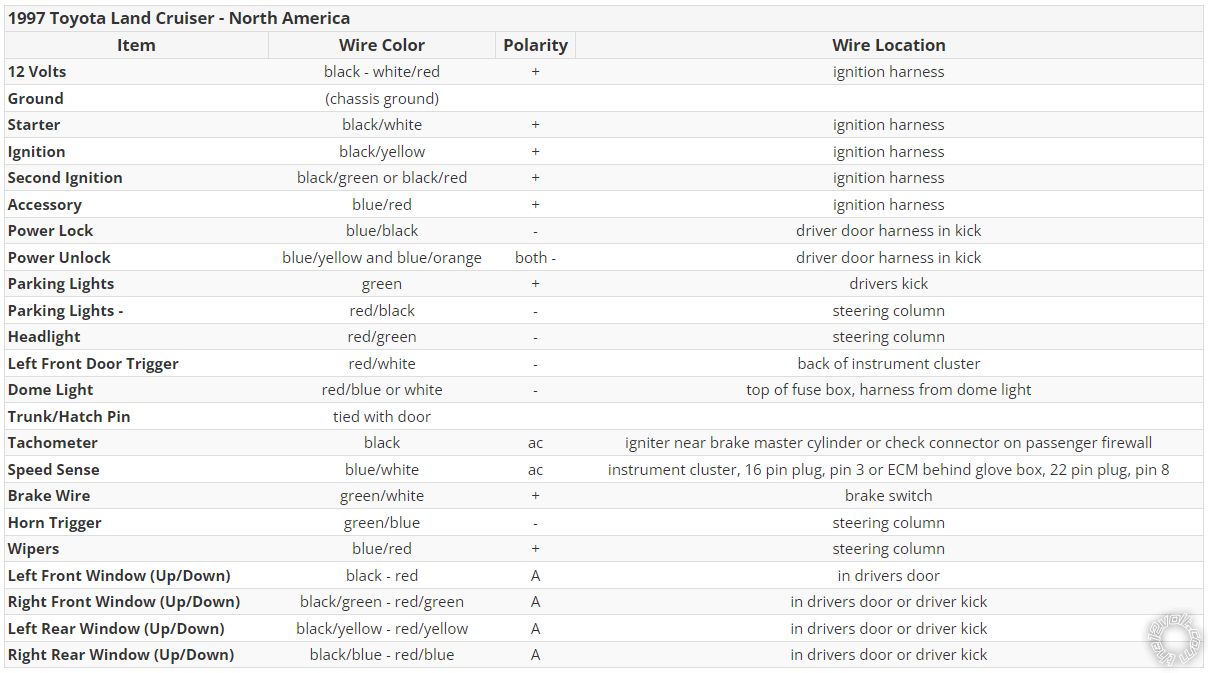Viewport: 1208px width, 673px height.
Task: Click the Power Unlock 'both -' polarity cell
Action: coord(535,257)
